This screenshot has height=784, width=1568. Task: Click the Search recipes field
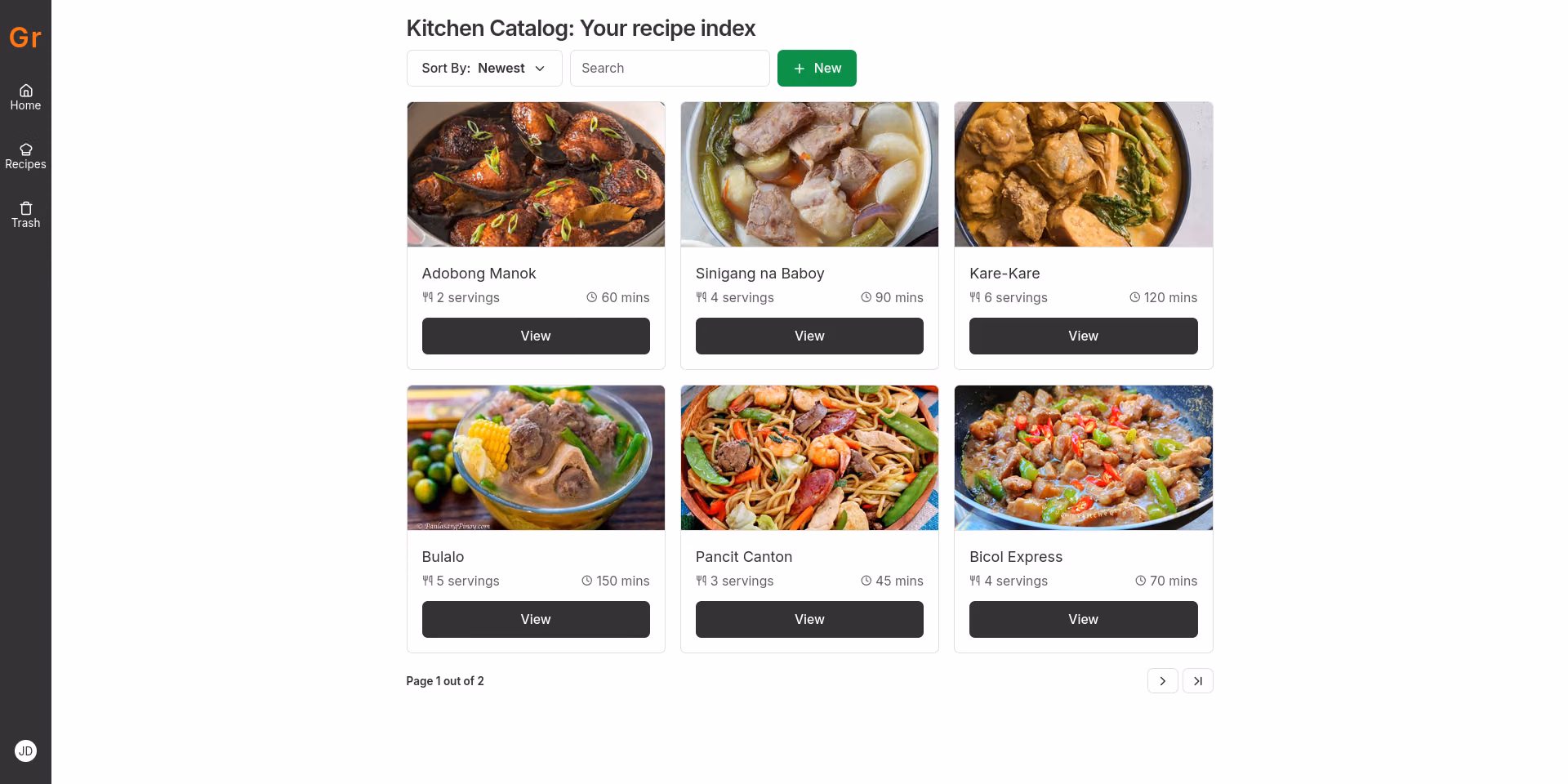(x=670, y=69)
